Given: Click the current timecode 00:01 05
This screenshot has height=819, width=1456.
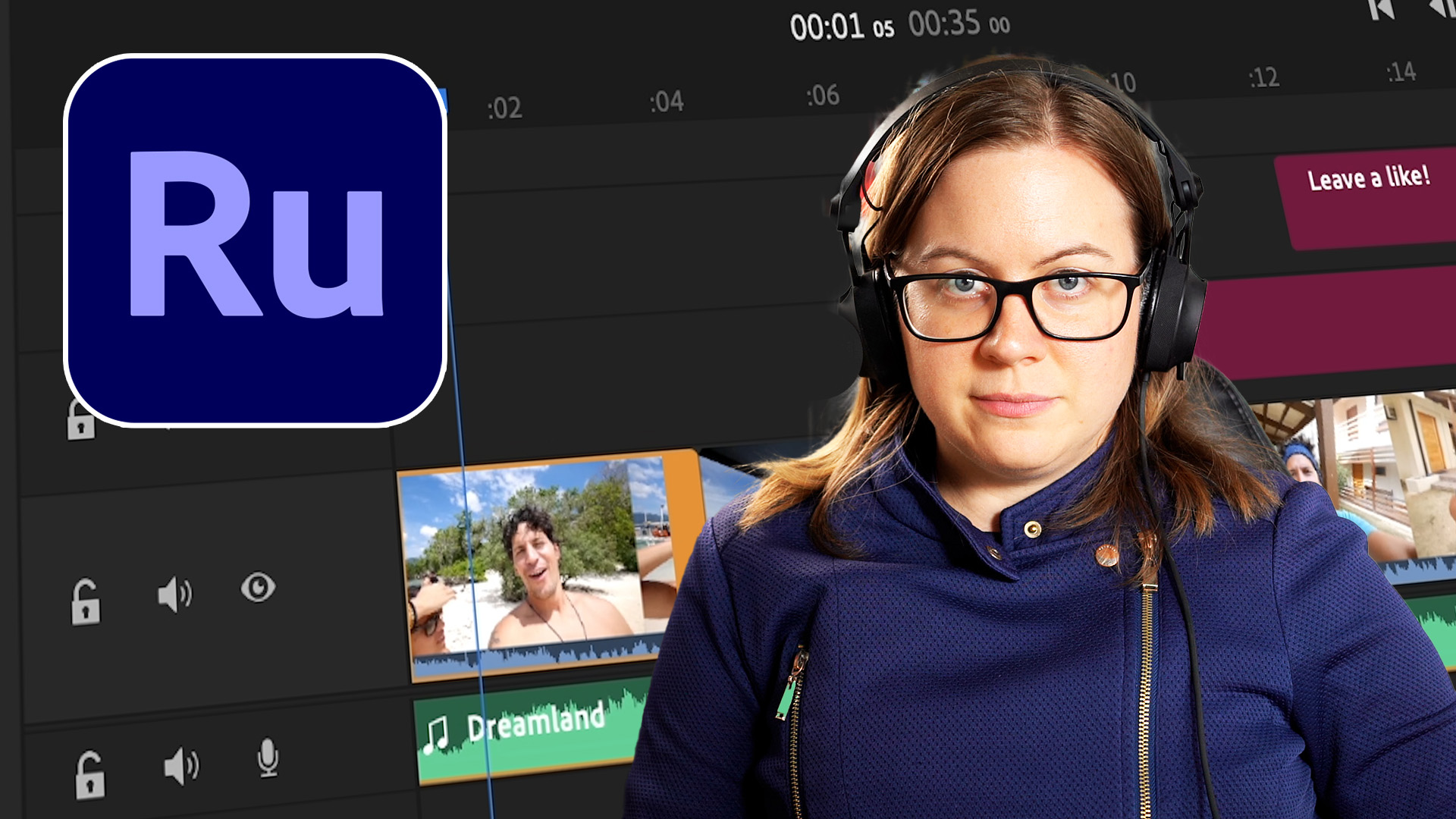Looking at the screenshot, I should 842,27.
